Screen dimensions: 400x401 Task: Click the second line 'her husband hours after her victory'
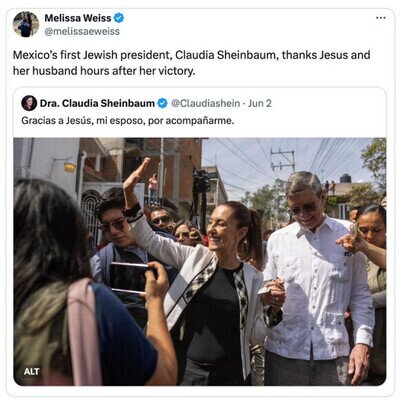pos(104,71)
